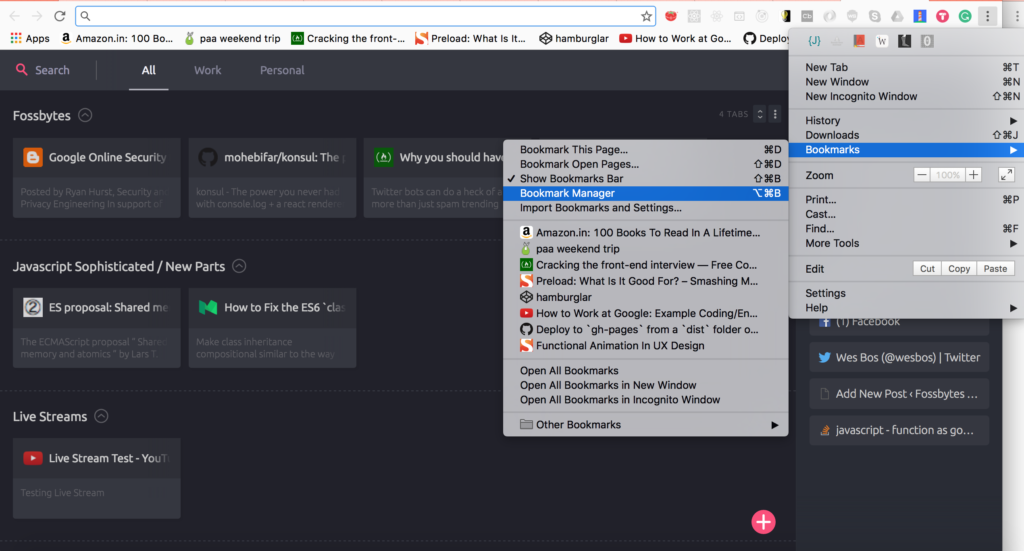
Task: Choose Cast from Chrome menu
Action: coord(905,214)
